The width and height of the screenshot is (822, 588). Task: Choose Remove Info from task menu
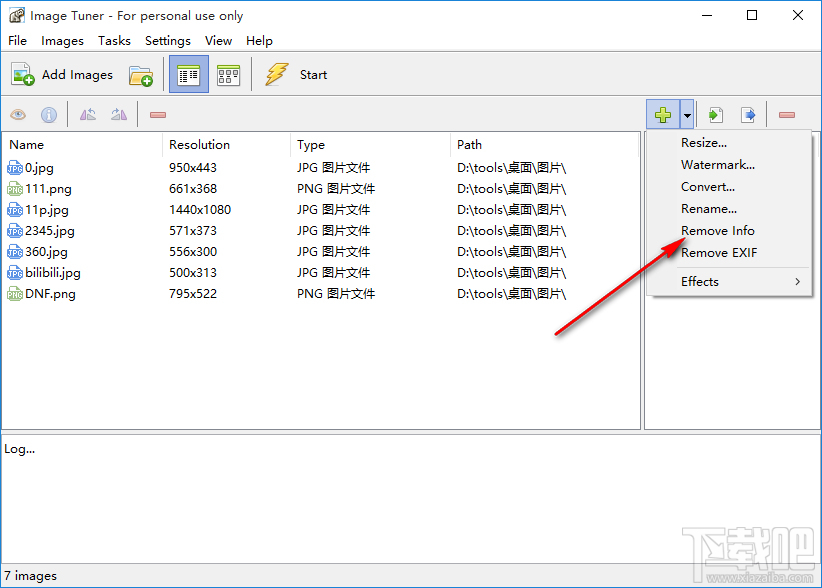click(717, 231)
